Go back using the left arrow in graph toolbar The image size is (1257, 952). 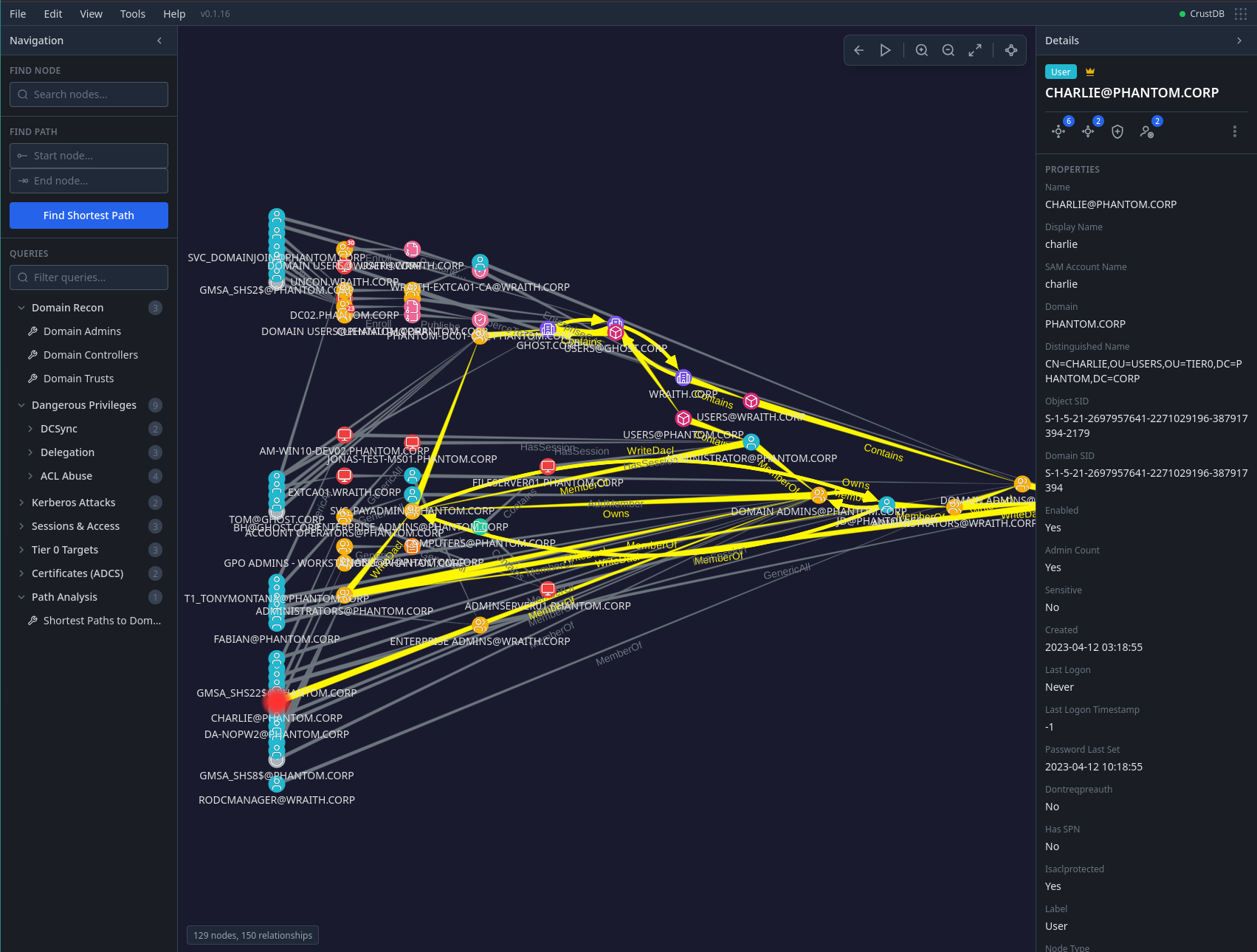click(858, 50)
